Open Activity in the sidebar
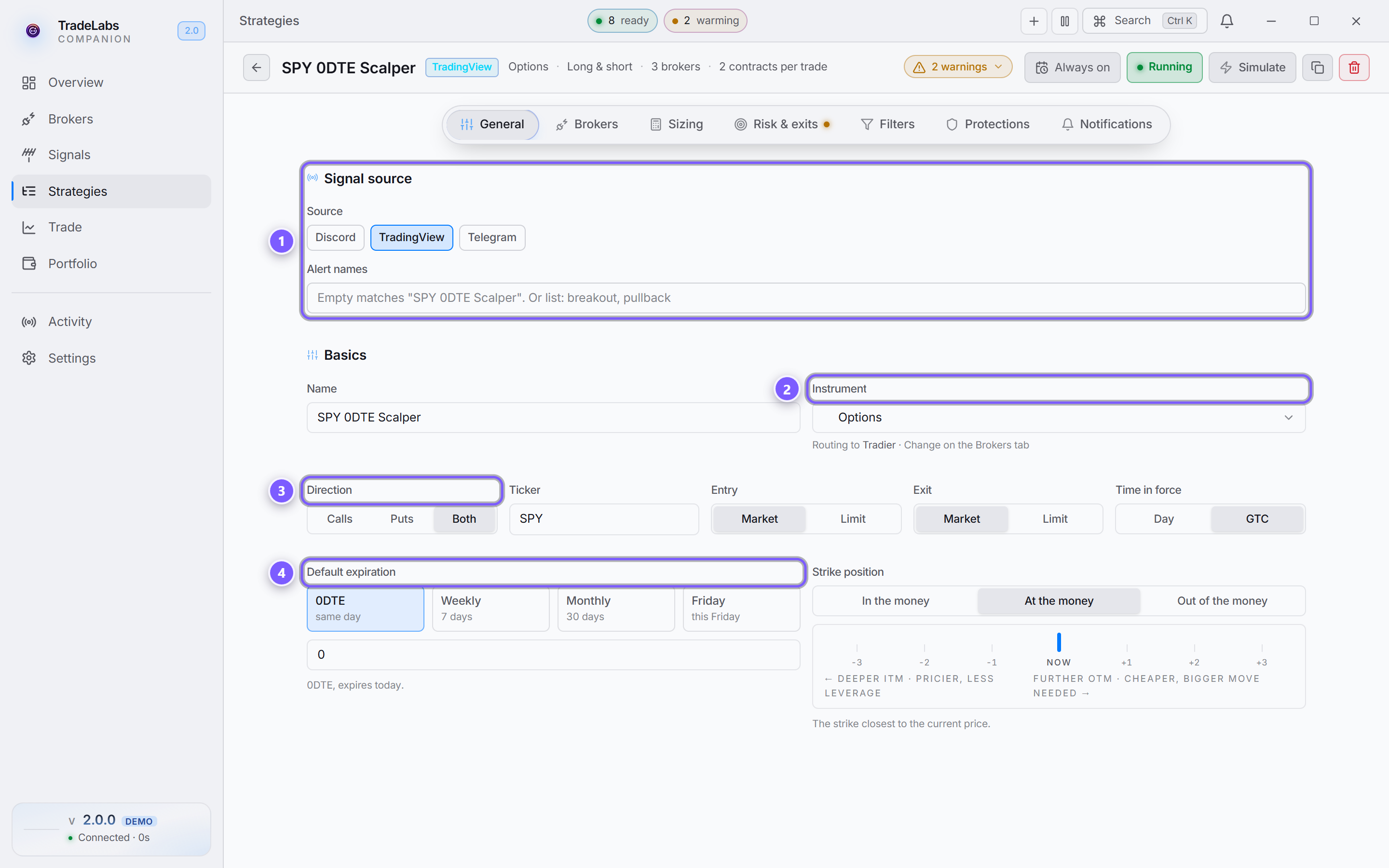 pos(111,322)
